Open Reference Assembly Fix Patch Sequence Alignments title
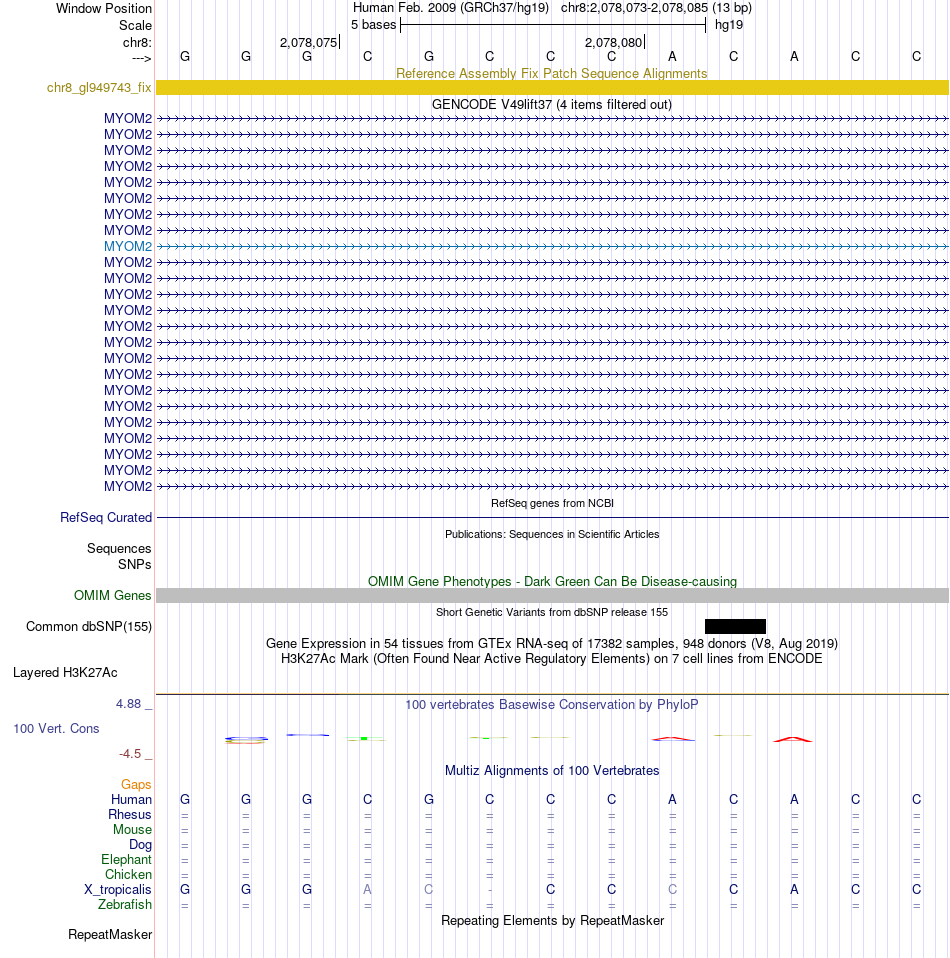 (552, 73)
